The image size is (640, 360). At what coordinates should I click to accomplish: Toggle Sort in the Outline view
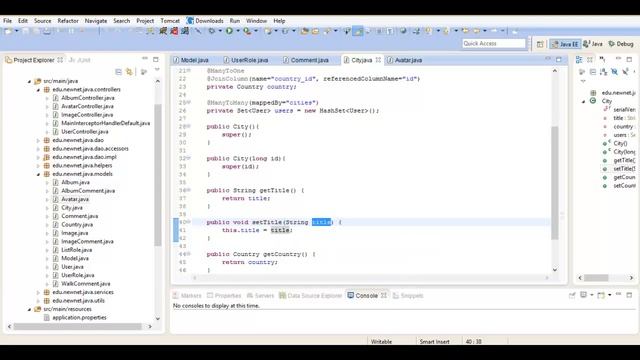click(x=603, y=72)
